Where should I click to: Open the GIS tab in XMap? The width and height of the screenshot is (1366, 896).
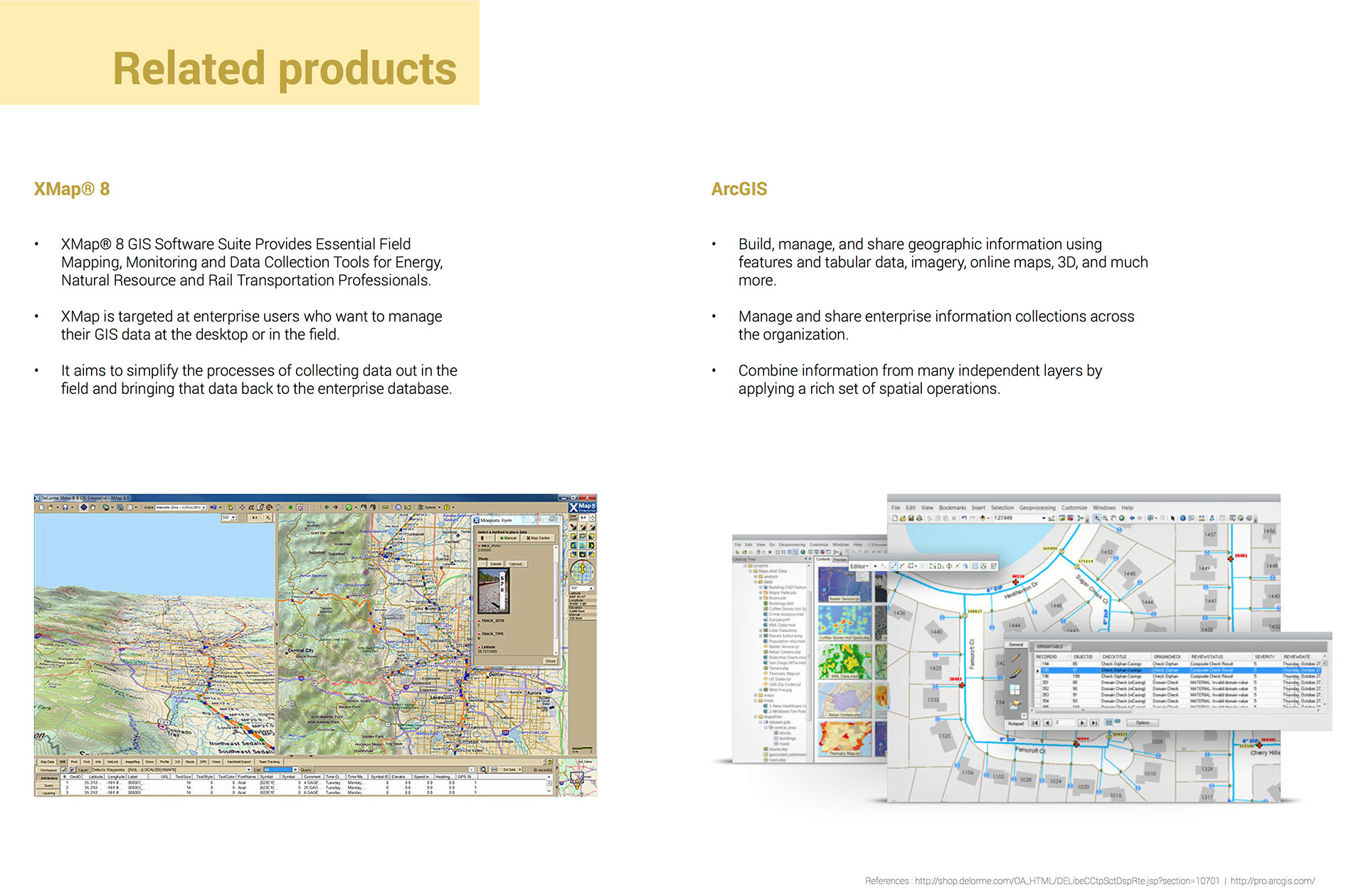click(63, 762)
